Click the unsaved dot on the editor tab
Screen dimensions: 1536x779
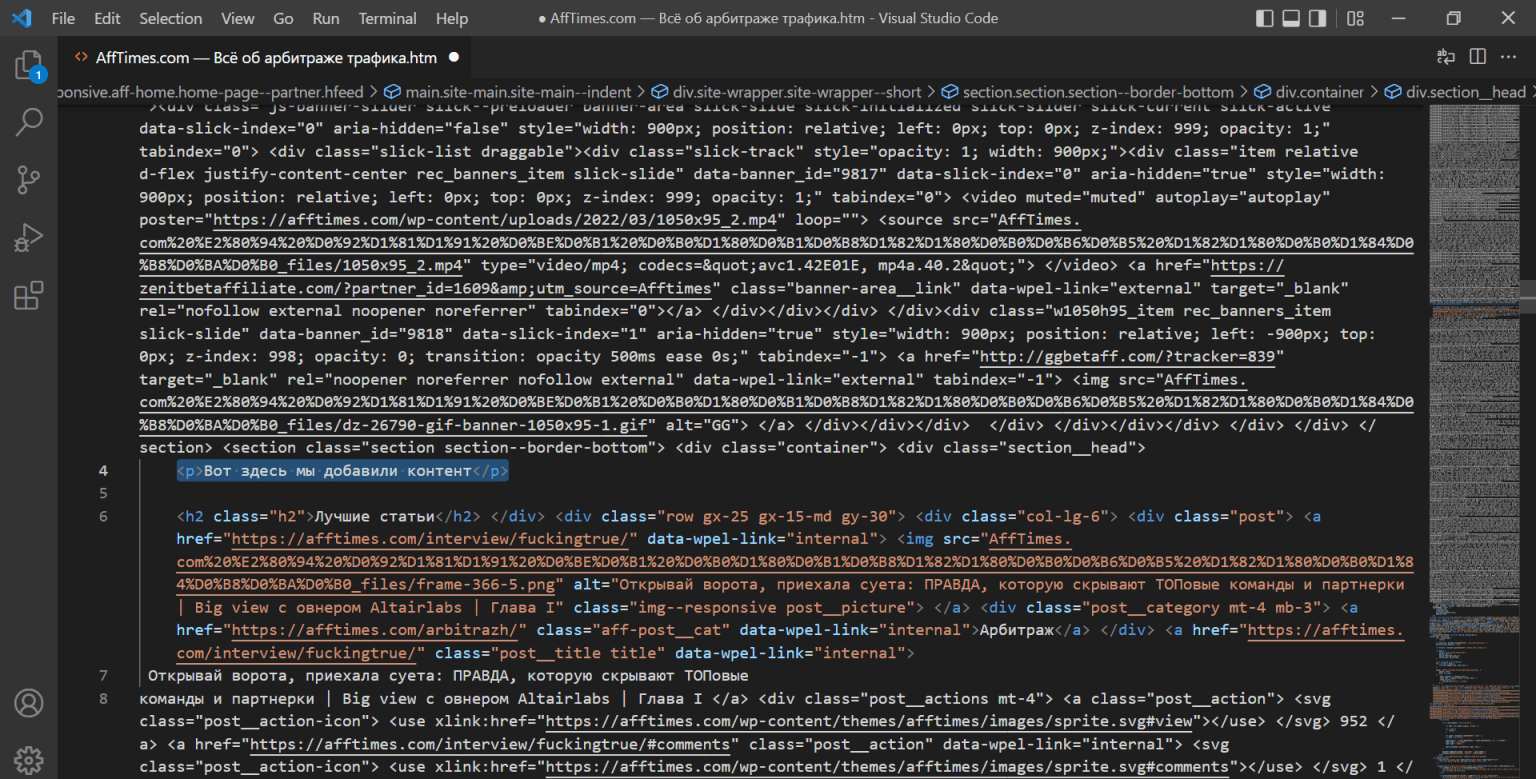click(x=454, y=57)
